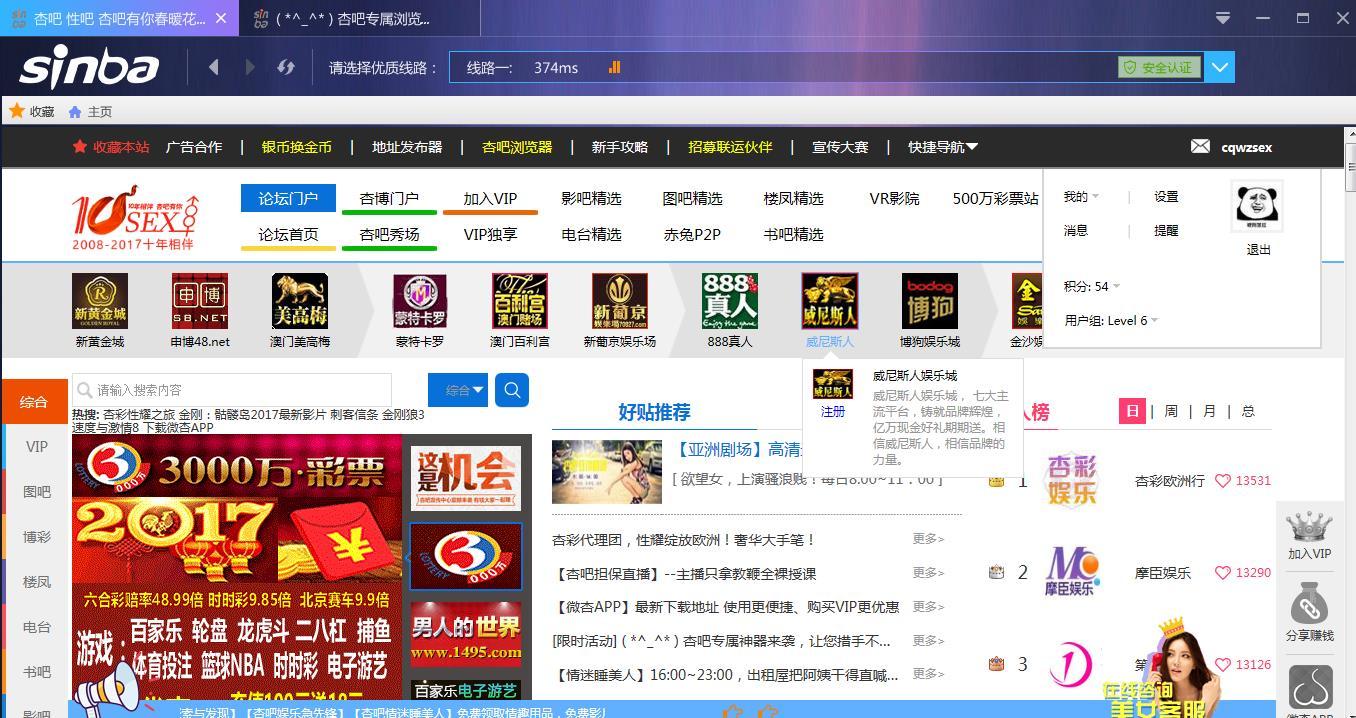
Task: Click the 广告合作 link
Action: 194,147
